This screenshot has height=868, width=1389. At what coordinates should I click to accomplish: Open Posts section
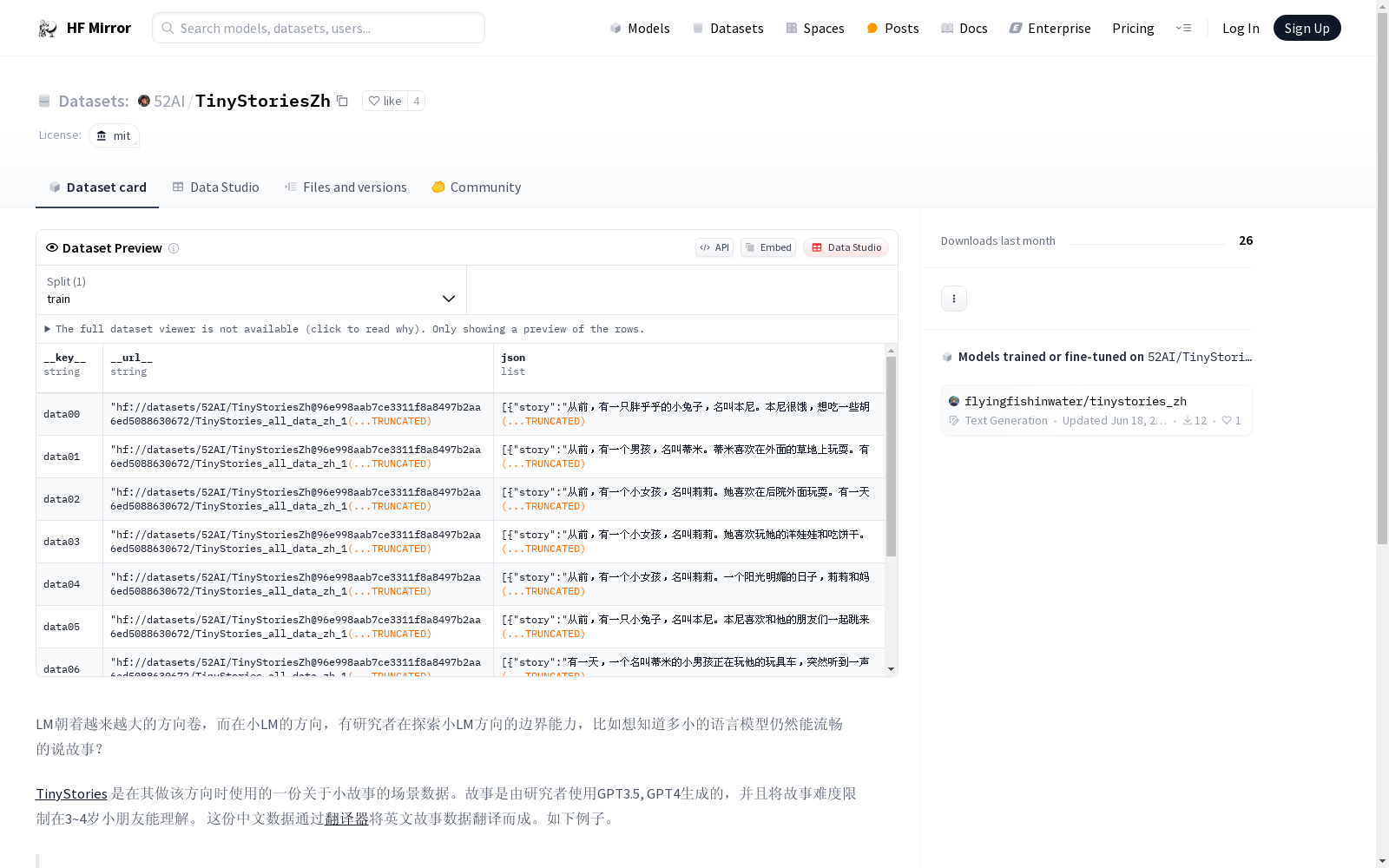point(892,28)
